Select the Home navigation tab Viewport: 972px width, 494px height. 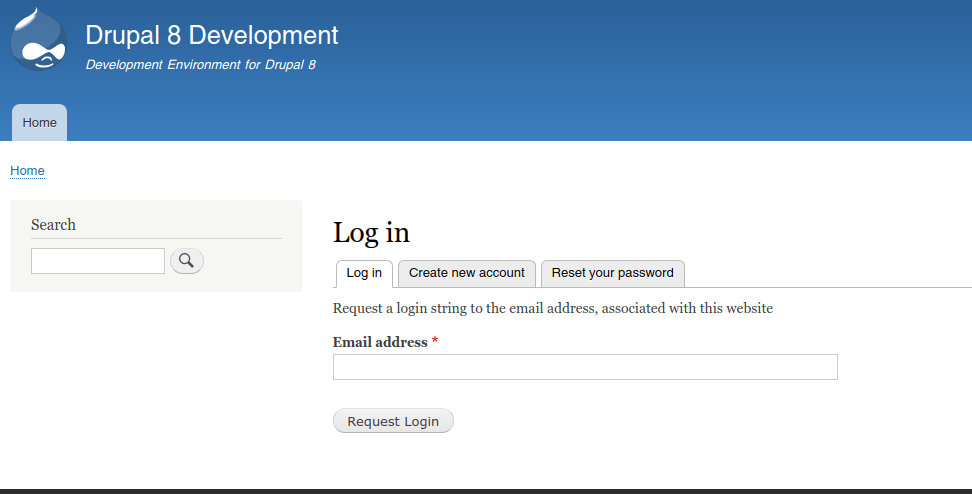tap(40, 123)
